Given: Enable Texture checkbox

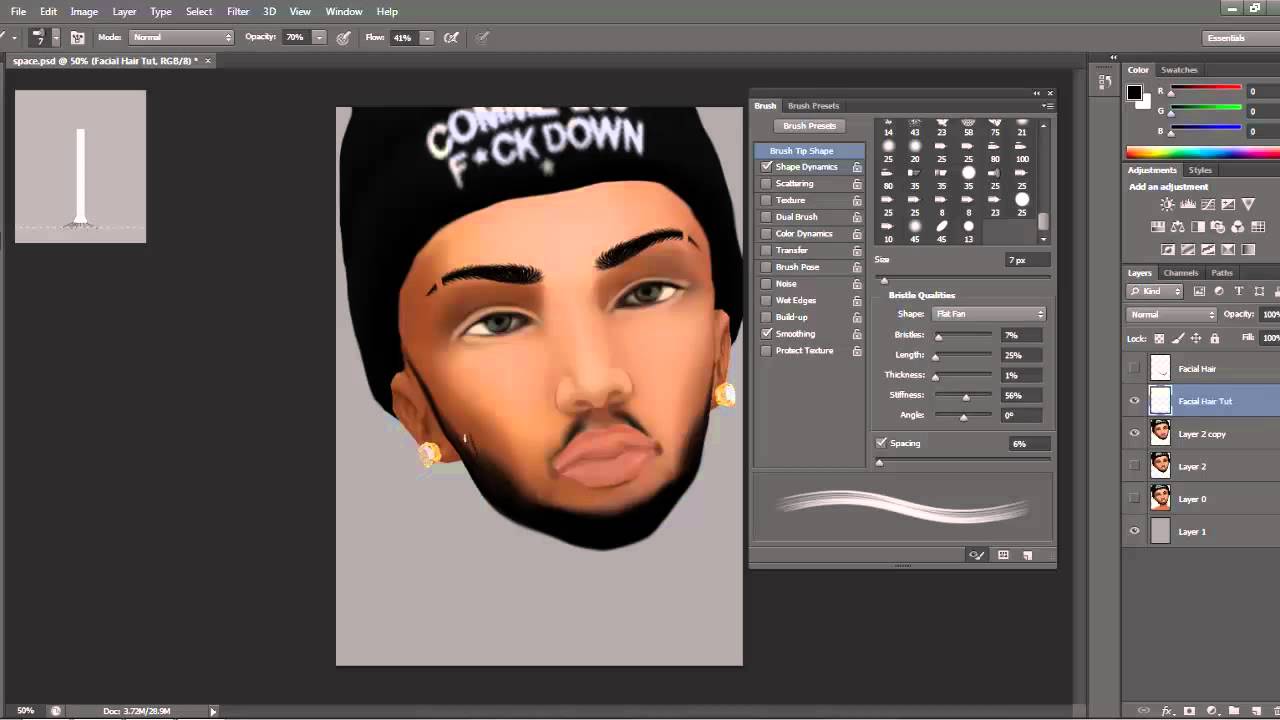Looking at the screenshot, I should pos(767,200).
